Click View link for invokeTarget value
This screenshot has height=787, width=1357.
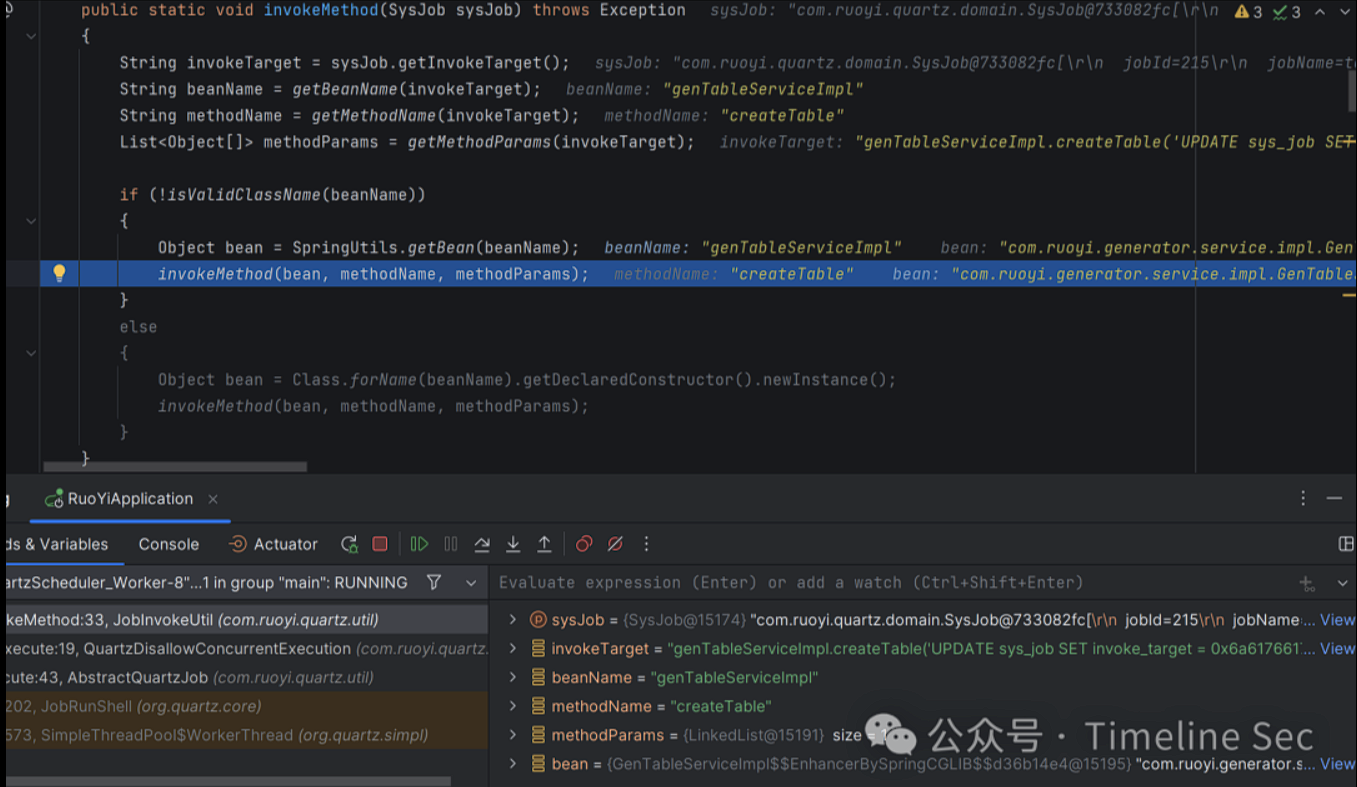click(1337, 649)
